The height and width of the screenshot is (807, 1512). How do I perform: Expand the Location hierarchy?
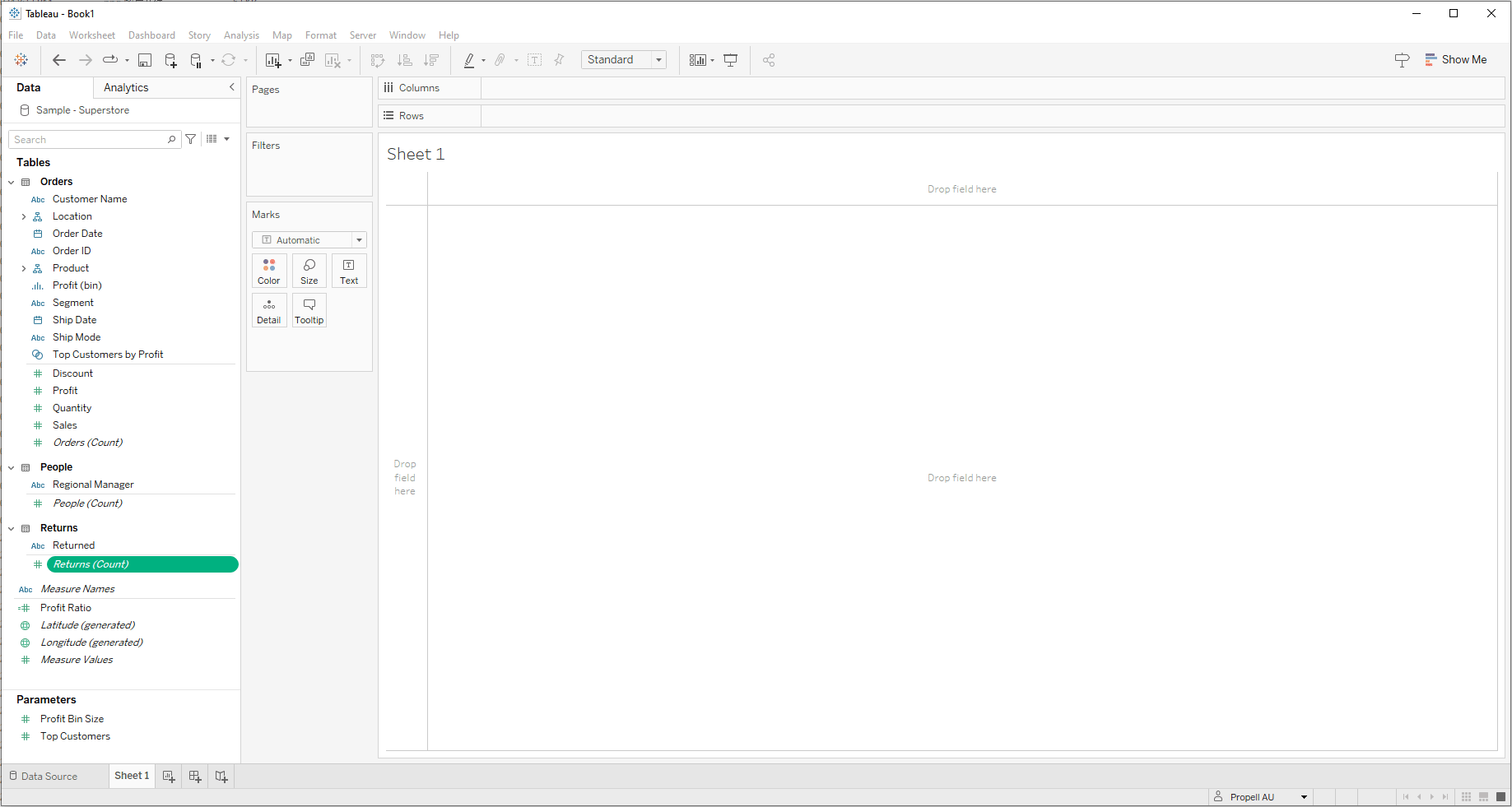coord(24,217)
